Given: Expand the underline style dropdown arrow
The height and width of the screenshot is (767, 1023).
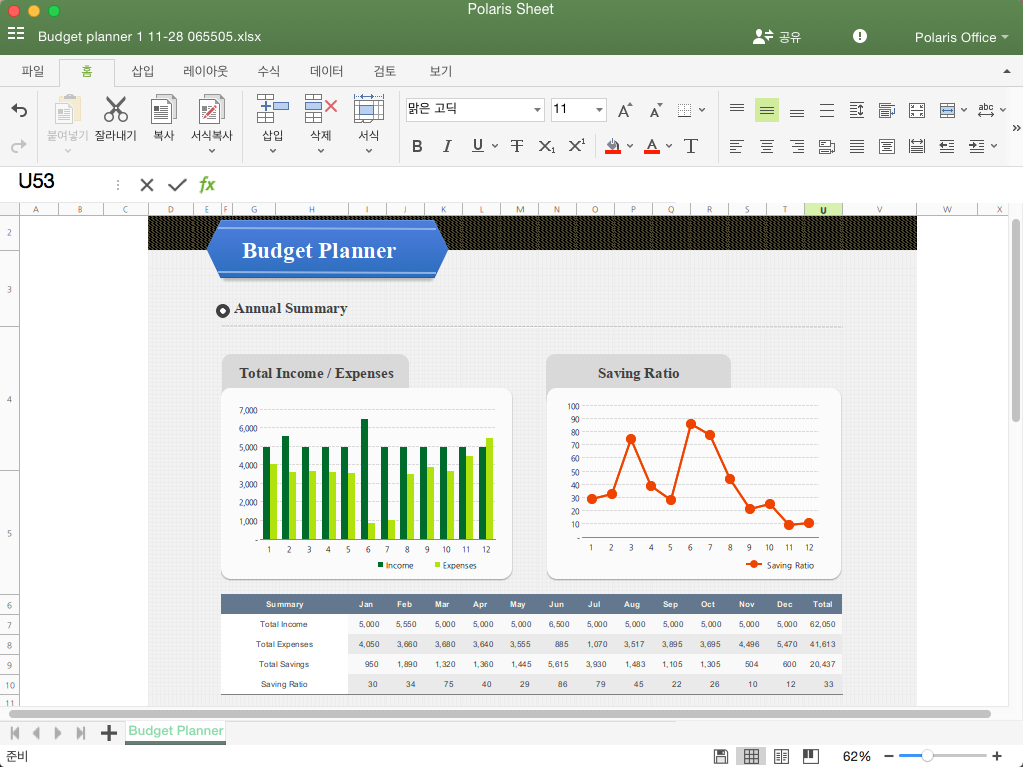Looking at the screenshot, I should (495, 146).
